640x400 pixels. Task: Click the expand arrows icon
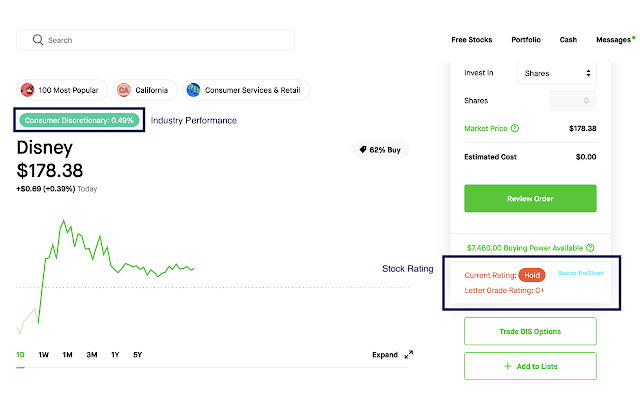click(x=409, y=355)
